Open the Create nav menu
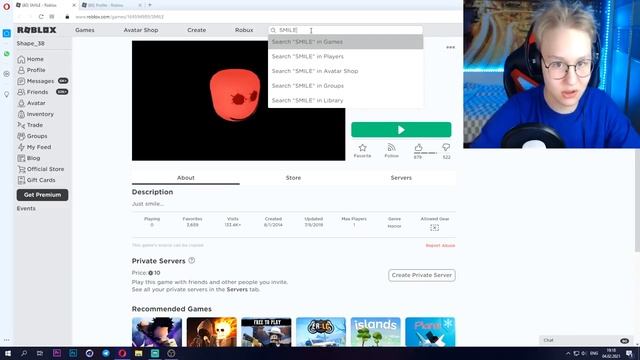 click(197, 30)
